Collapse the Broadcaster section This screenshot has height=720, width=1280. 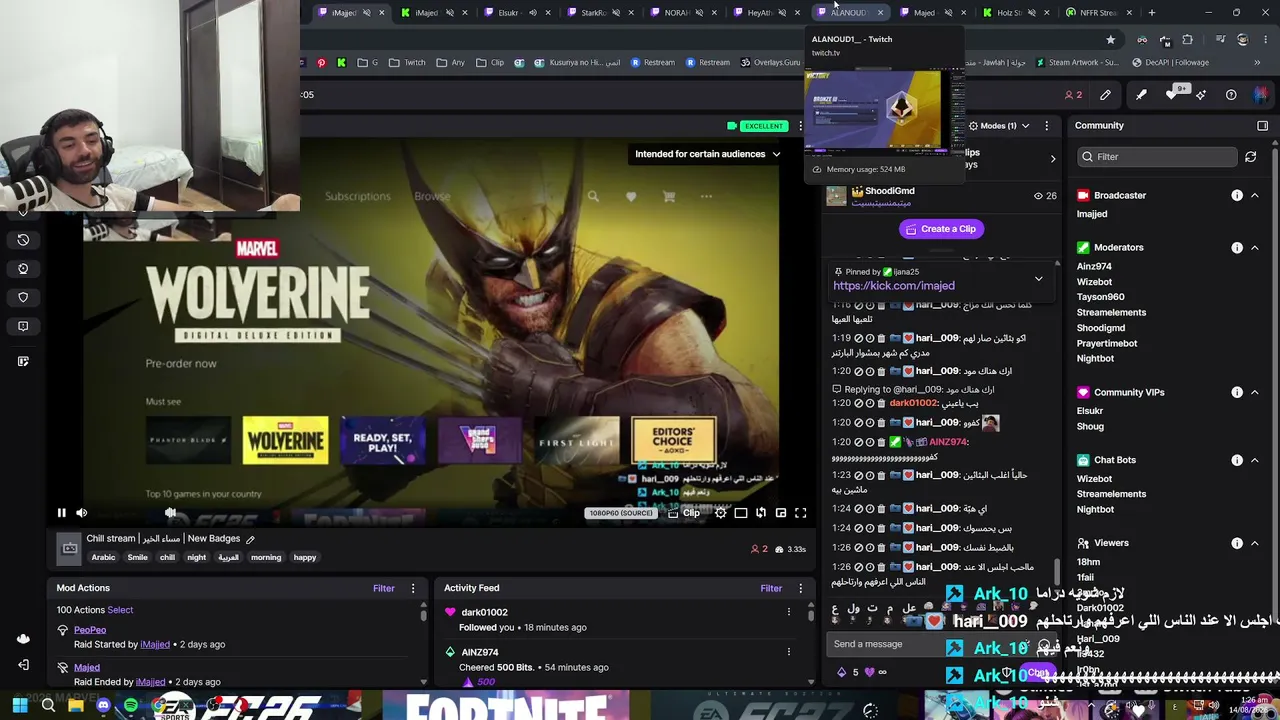click(x=1254, y=196)
